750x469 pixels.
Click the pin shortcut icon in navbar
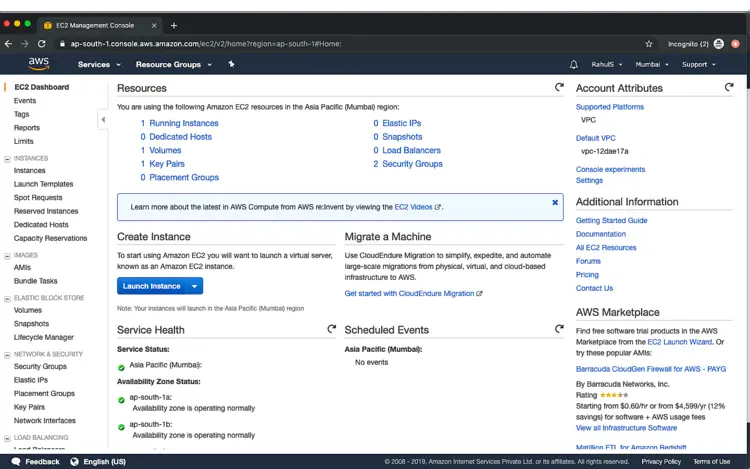click(231, 64)
